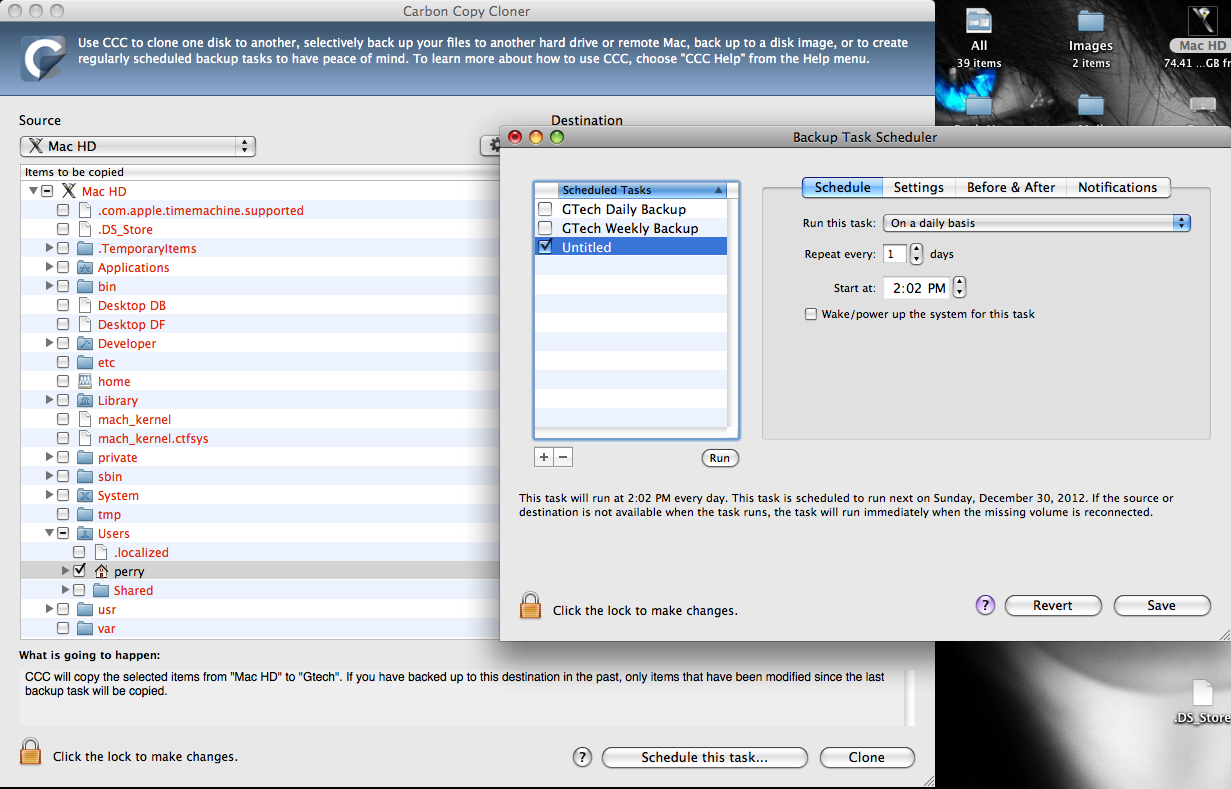Collapse the Users folder

tap(49, 534)
